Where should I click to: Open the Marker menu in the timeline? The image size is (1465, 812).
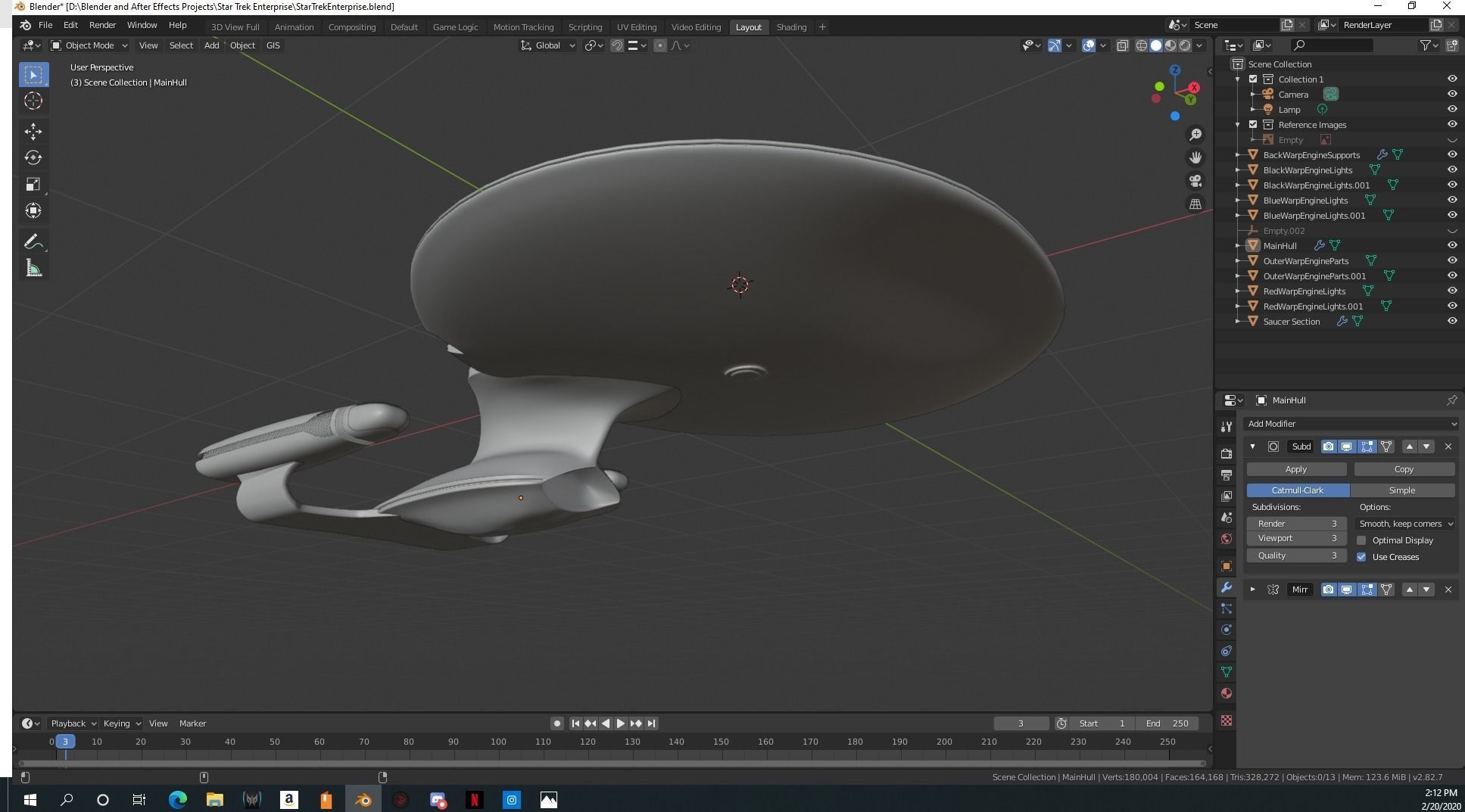click(x=192, y=723)
